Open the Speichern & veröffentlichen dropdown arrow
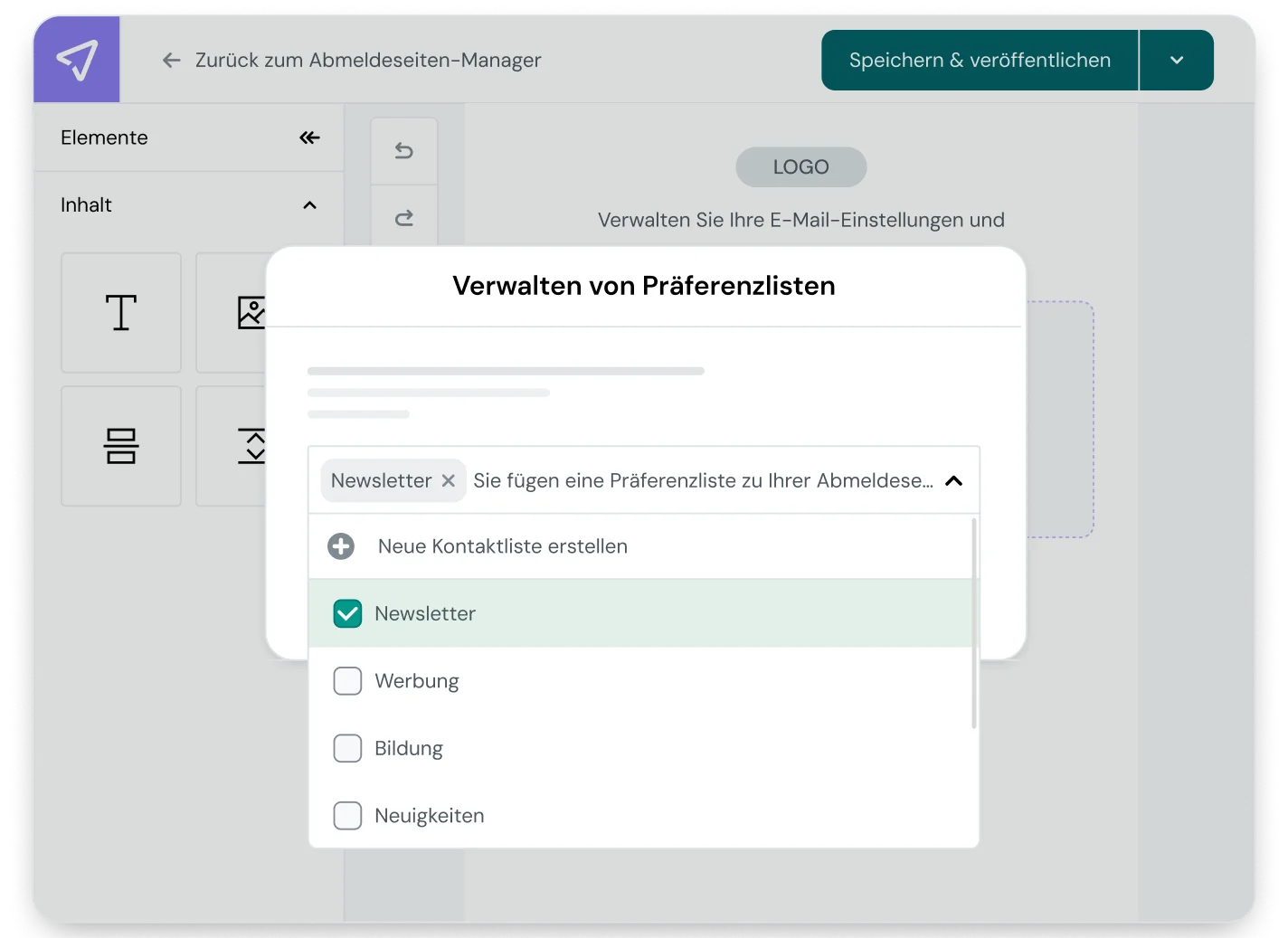The height and width of the screenshot is (938, 1288). [1176, 60]
